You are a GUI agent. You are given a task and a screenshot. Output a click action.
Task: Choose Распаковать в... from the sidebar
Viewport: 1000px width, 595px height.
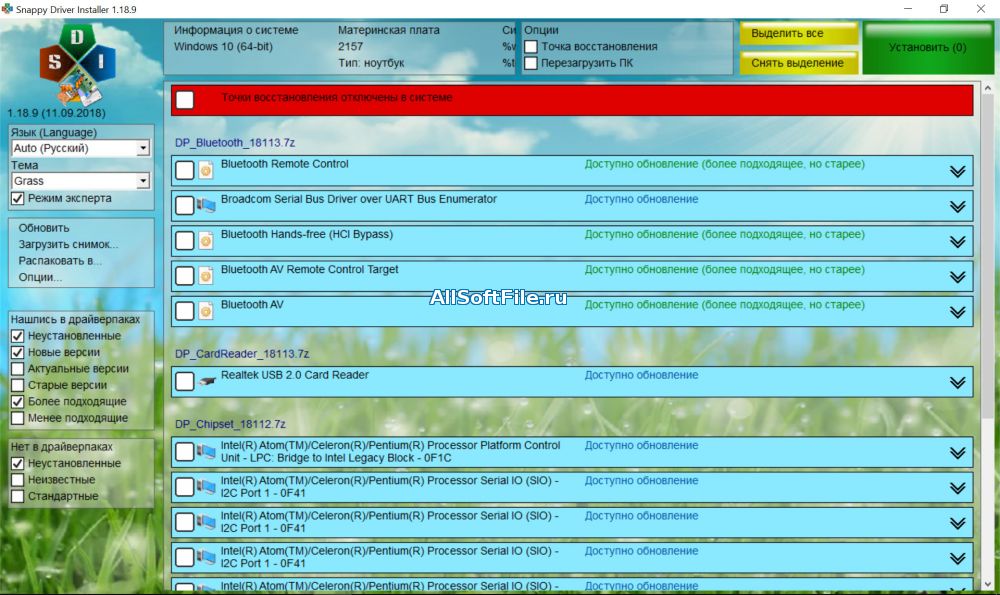[x=60, y=261]
